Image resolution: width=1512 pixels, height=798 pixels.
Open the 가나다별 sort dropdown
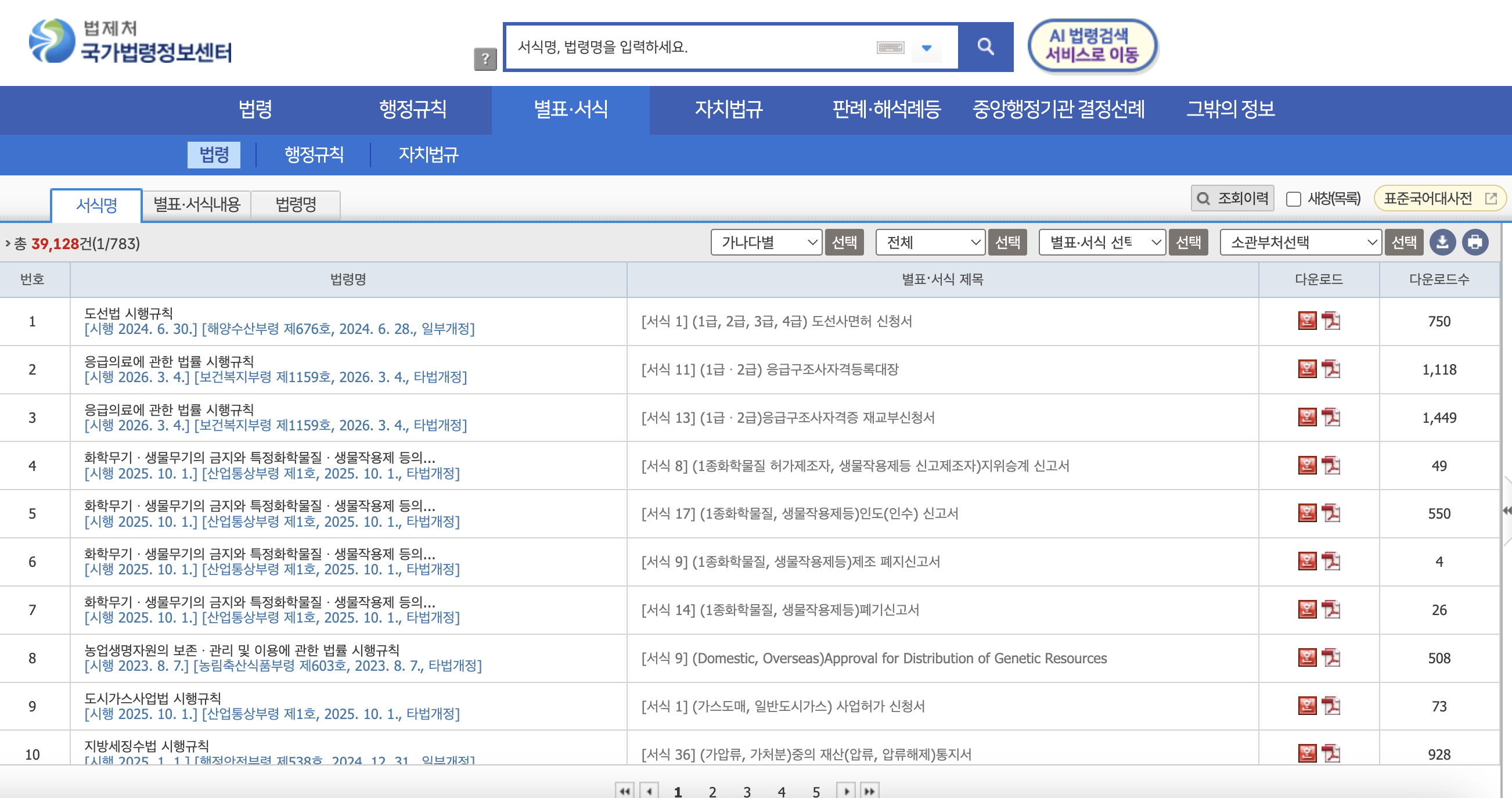[x=765, y=243]
